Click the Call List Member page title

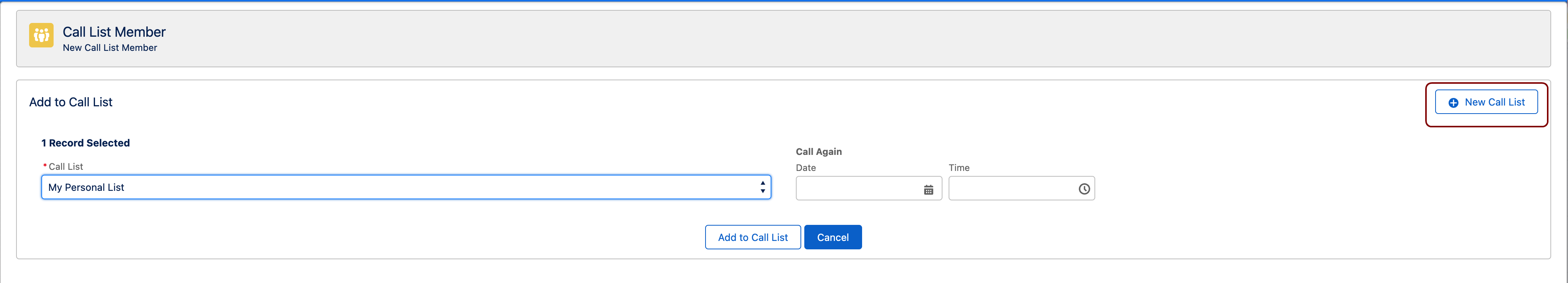[x=114, y=32]
